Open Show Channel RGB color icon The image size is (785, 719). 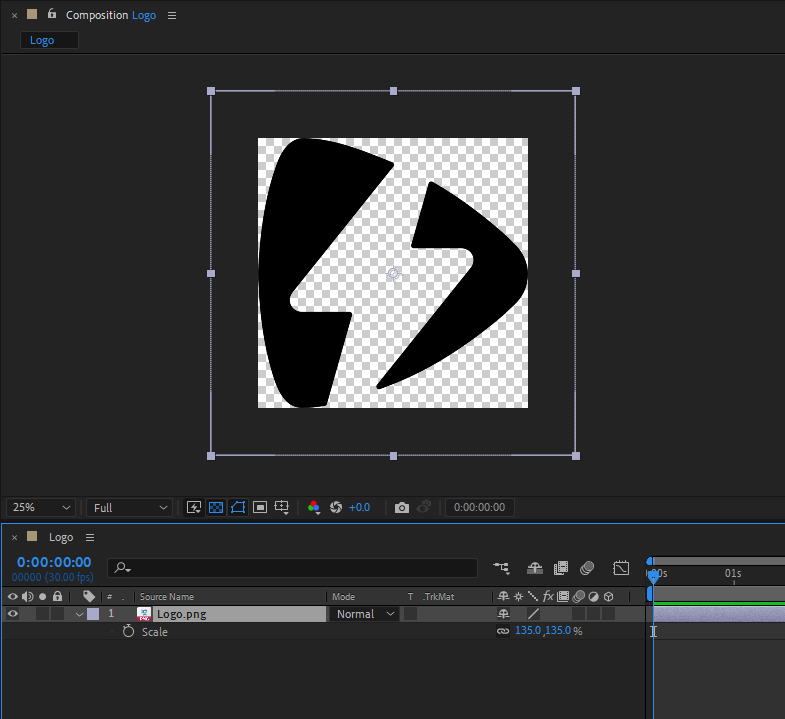[x=314, y=507]
